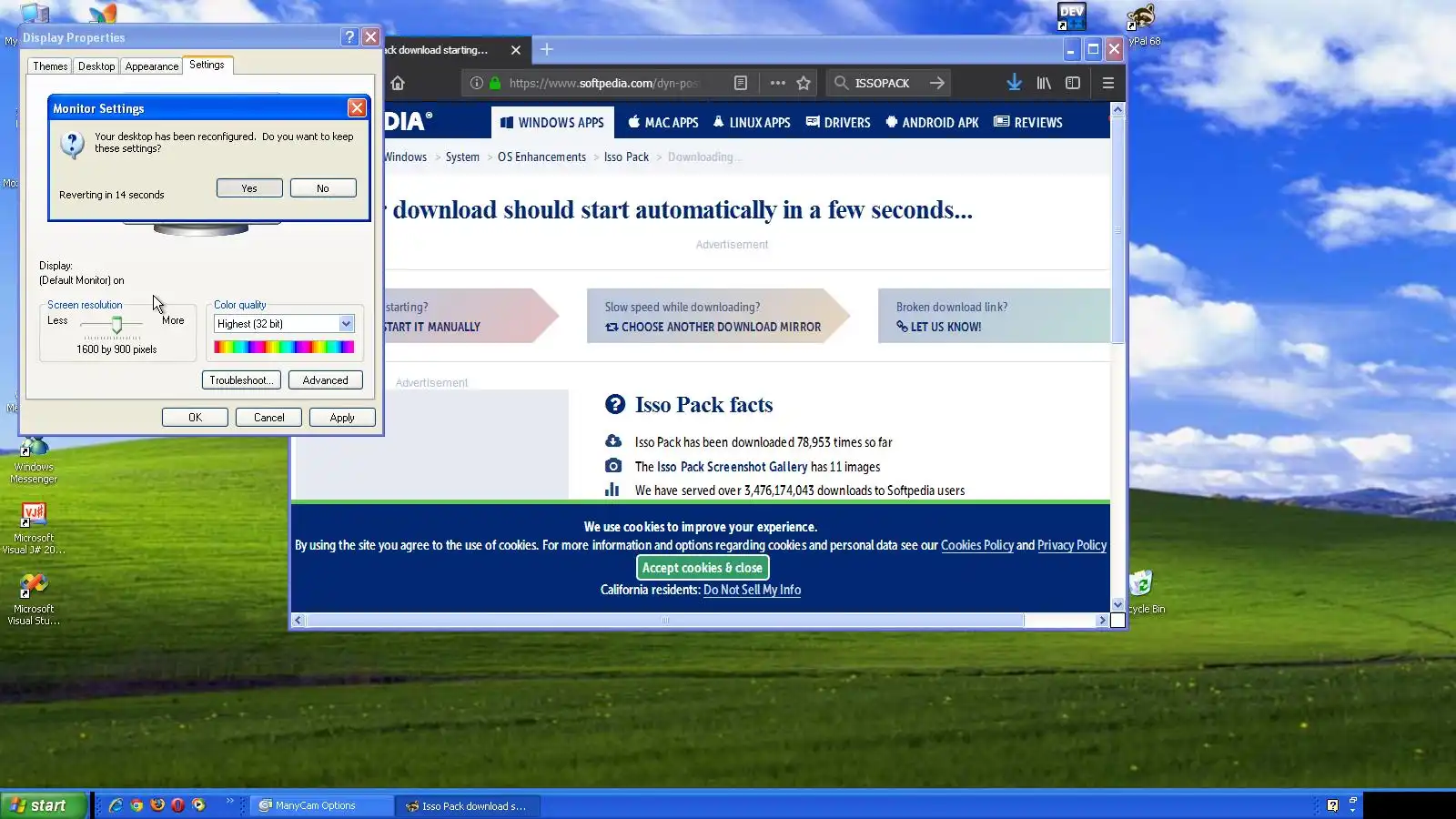Screen dimensions: 1456x819
Task: Open the Drivers site section
Action: 838,123
